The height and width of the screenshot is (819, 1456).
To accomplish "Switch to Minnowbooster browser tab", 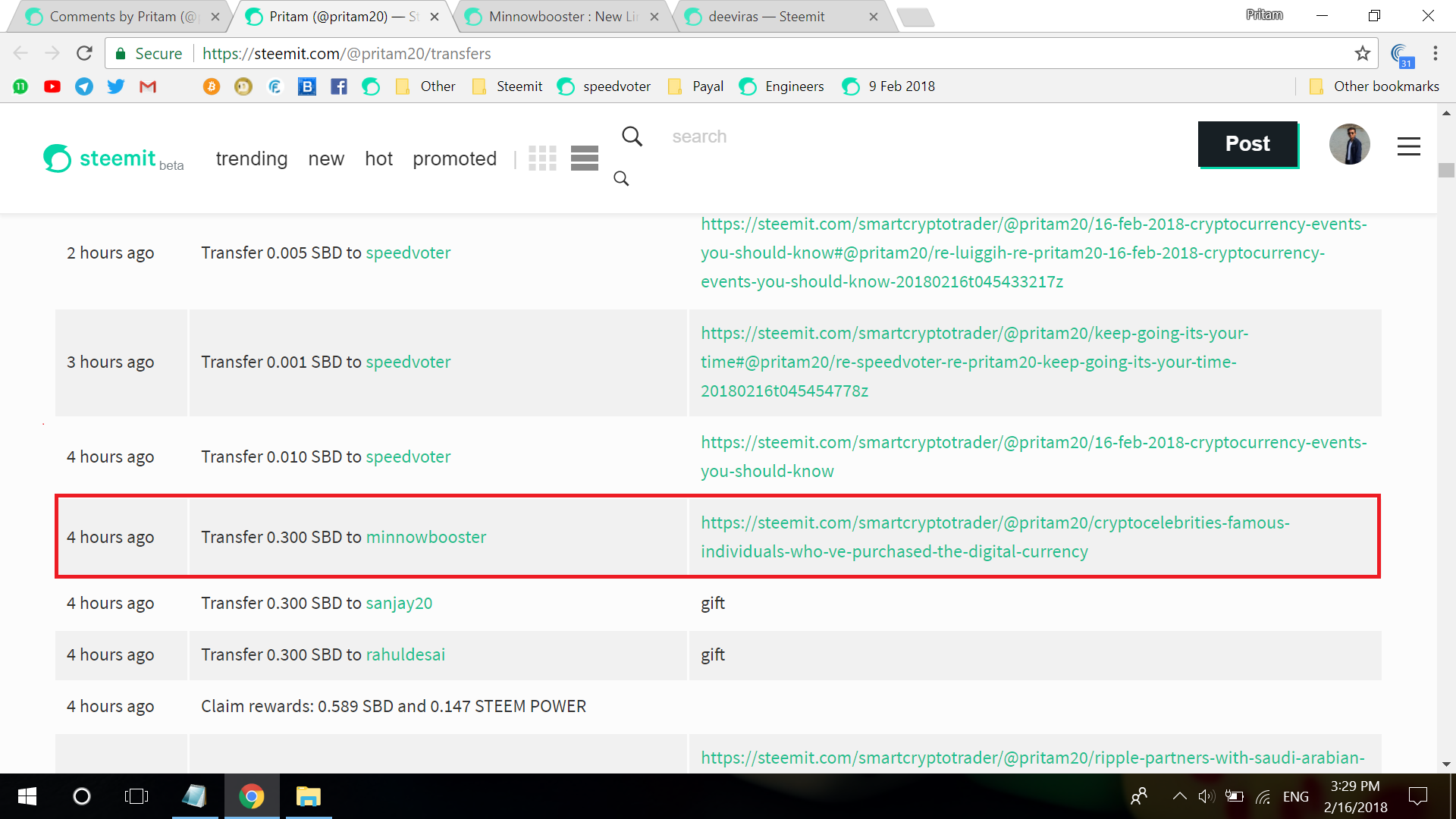I will pyautogui.click(x=561, y=17).
